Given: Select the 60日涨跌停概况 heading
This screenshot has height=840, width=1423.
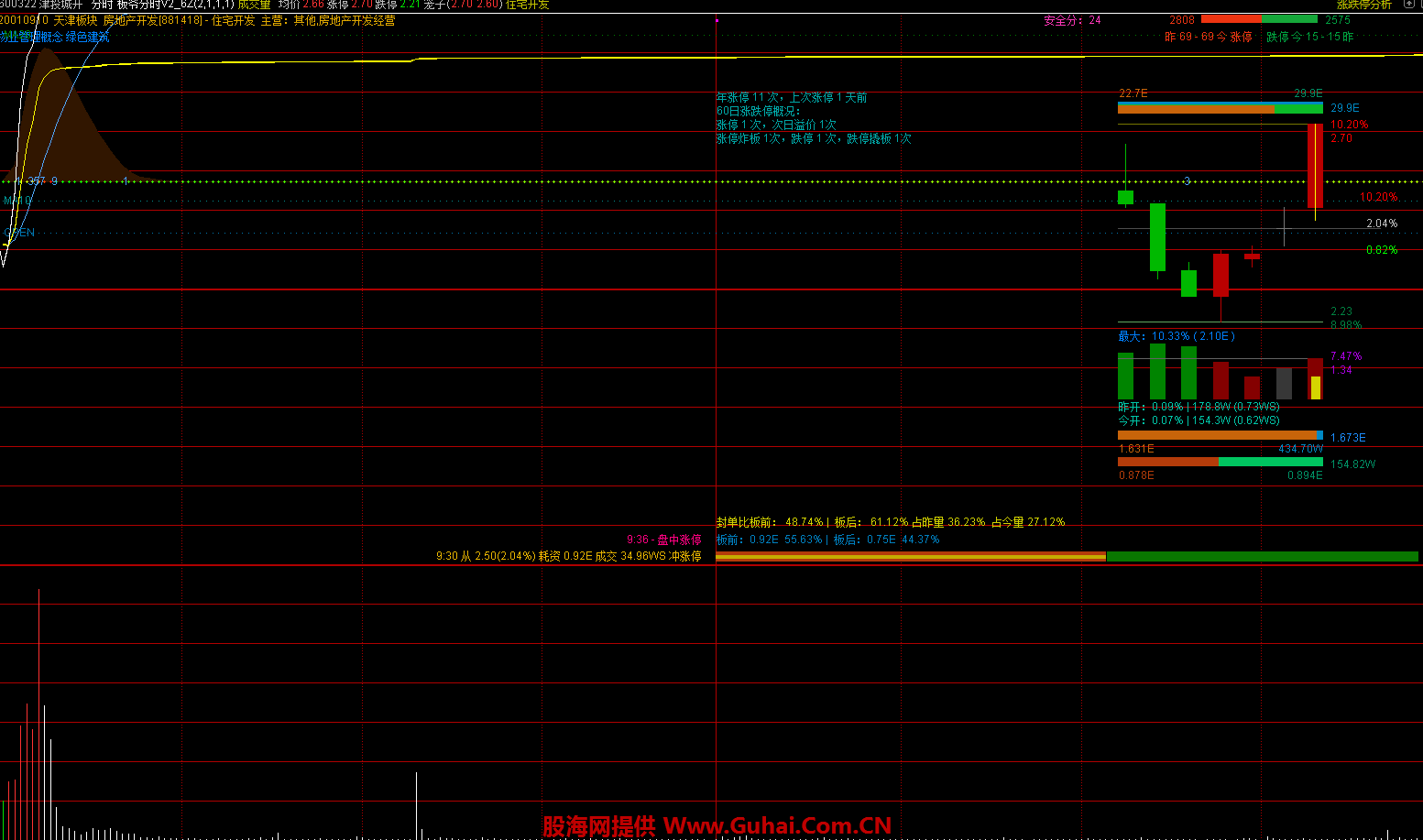Looking at the screenshot, I should [758, 111].
